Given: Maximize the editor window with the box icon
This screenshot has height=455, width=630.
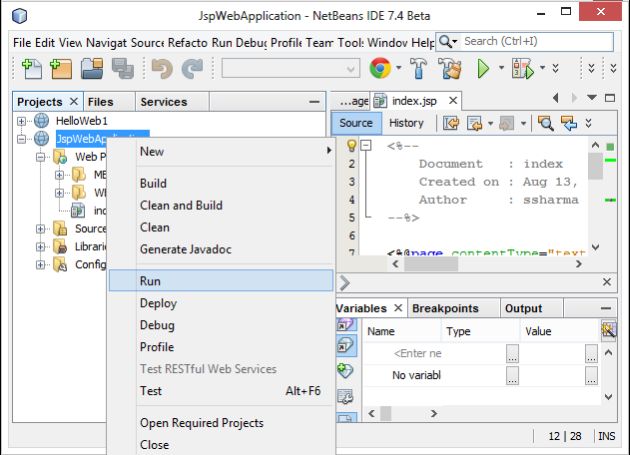Looking at the screenshot, I should [610, 98].
